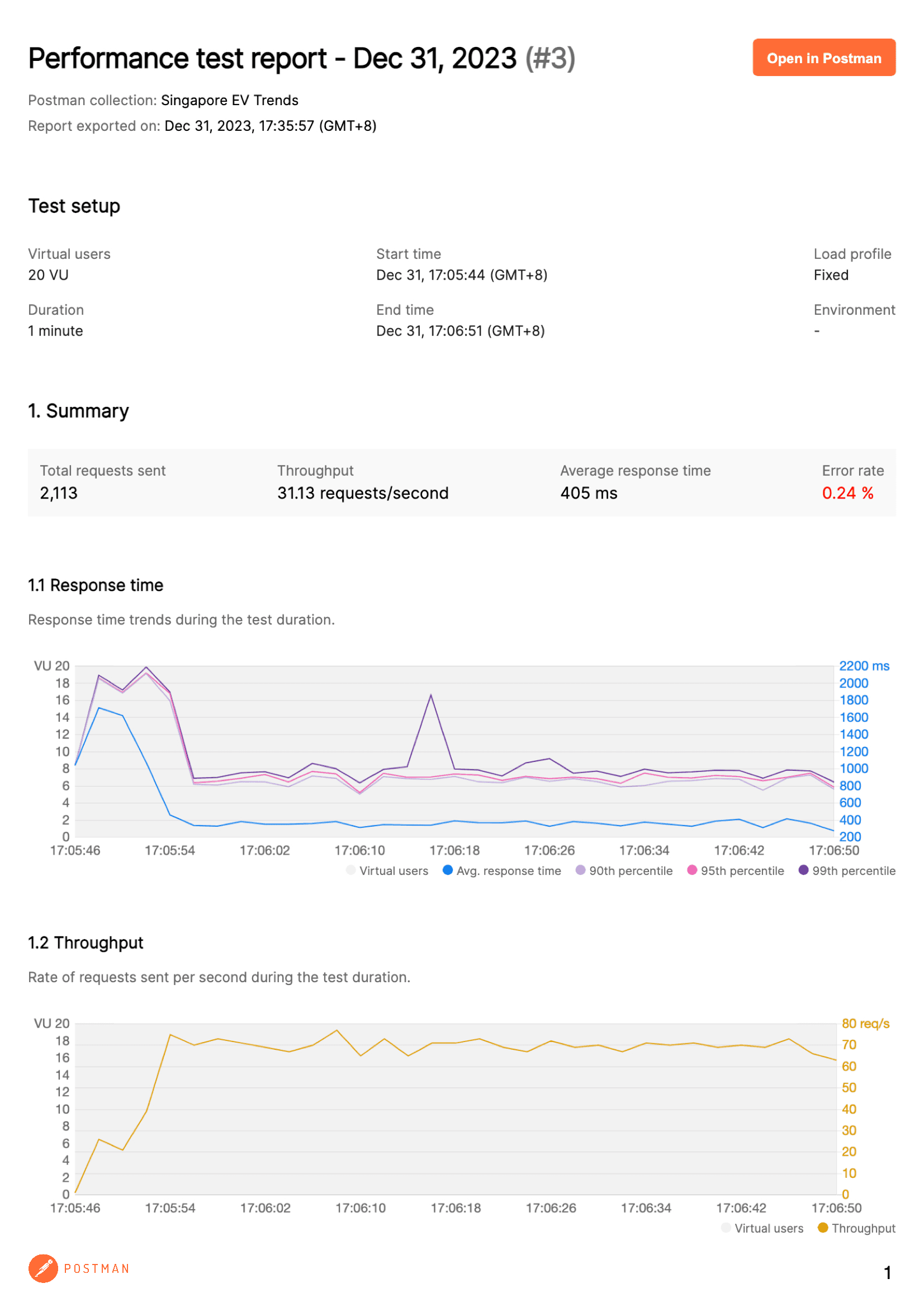Image resolution: width=924 pixels, height=1307 pixels.
Task: Click the 1.2 Throughput heading
Action: (86, 943)
